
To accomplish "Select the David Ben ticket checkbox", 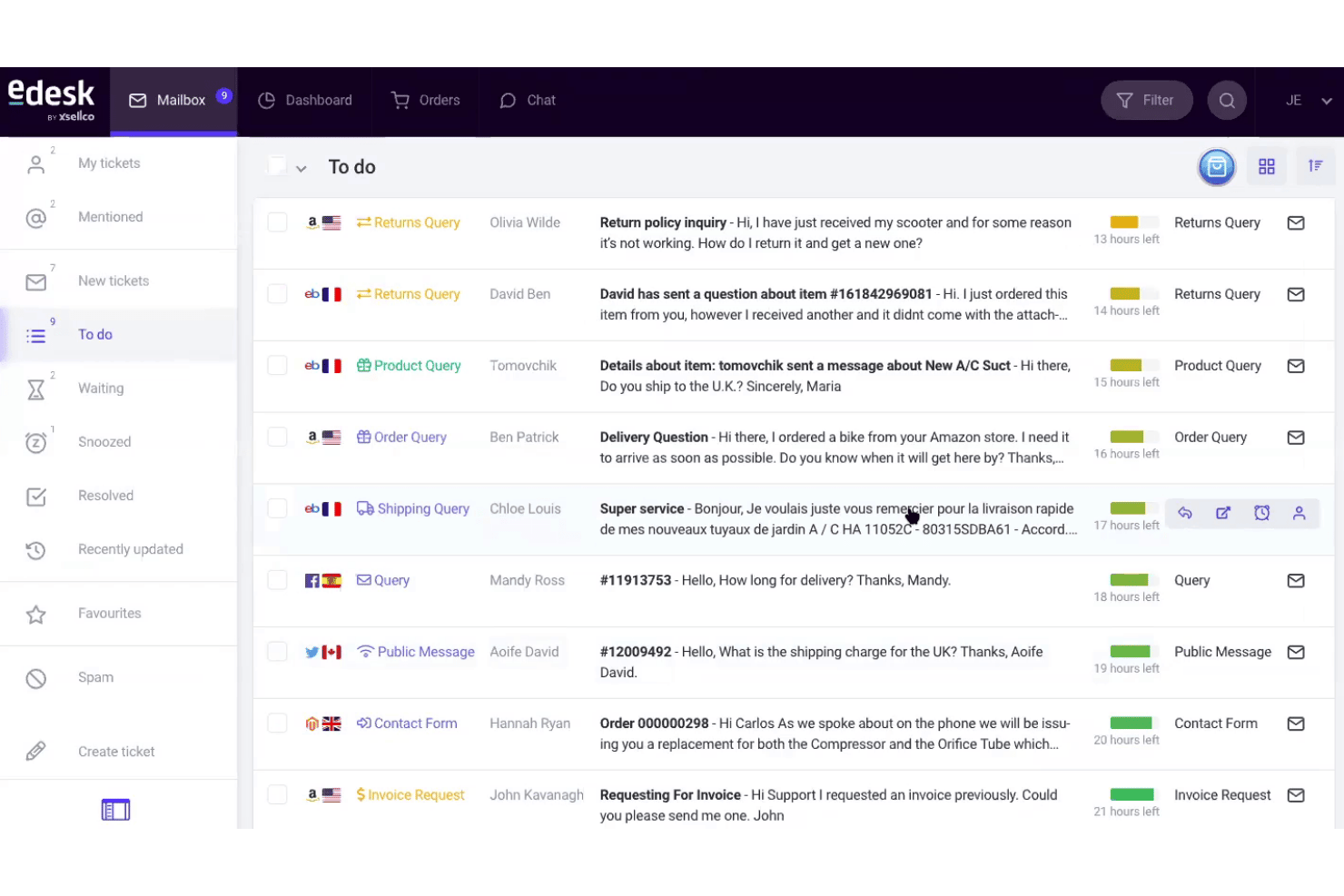I will tap(277, 294).
